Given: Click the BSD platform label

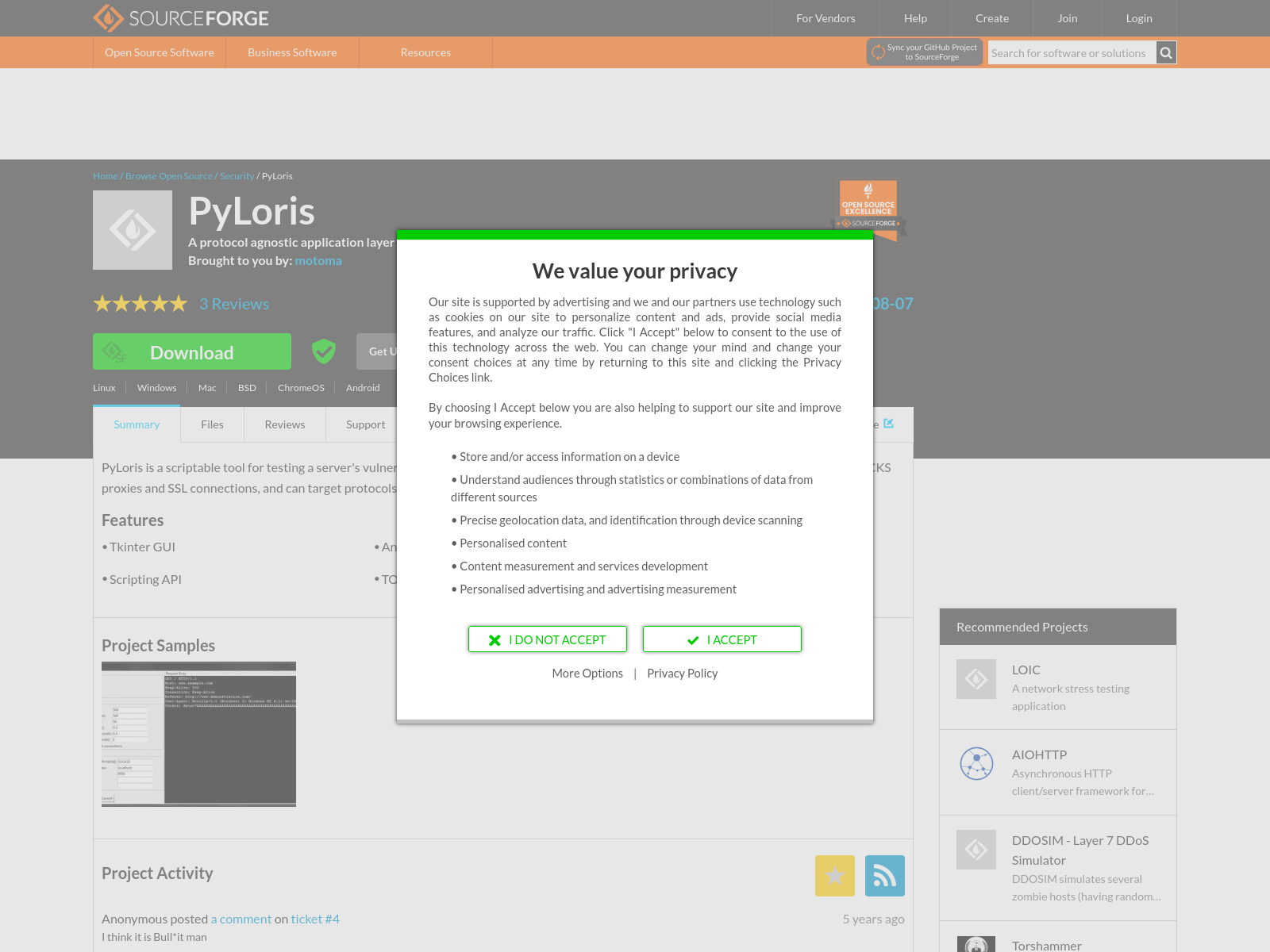Looking at the screenshot, I should click(247, 388).
